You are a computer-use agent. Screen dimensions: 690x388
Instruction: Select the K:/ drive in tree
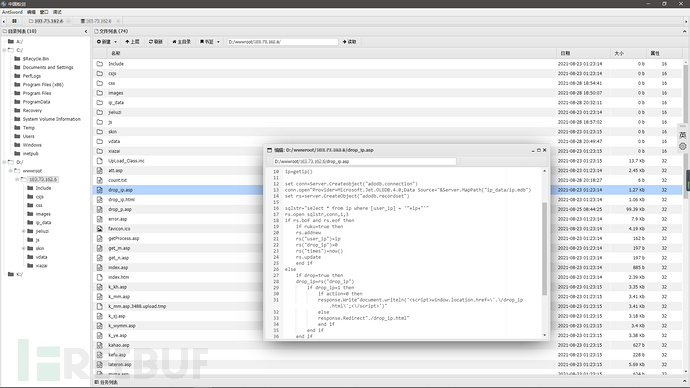(19, 274)
